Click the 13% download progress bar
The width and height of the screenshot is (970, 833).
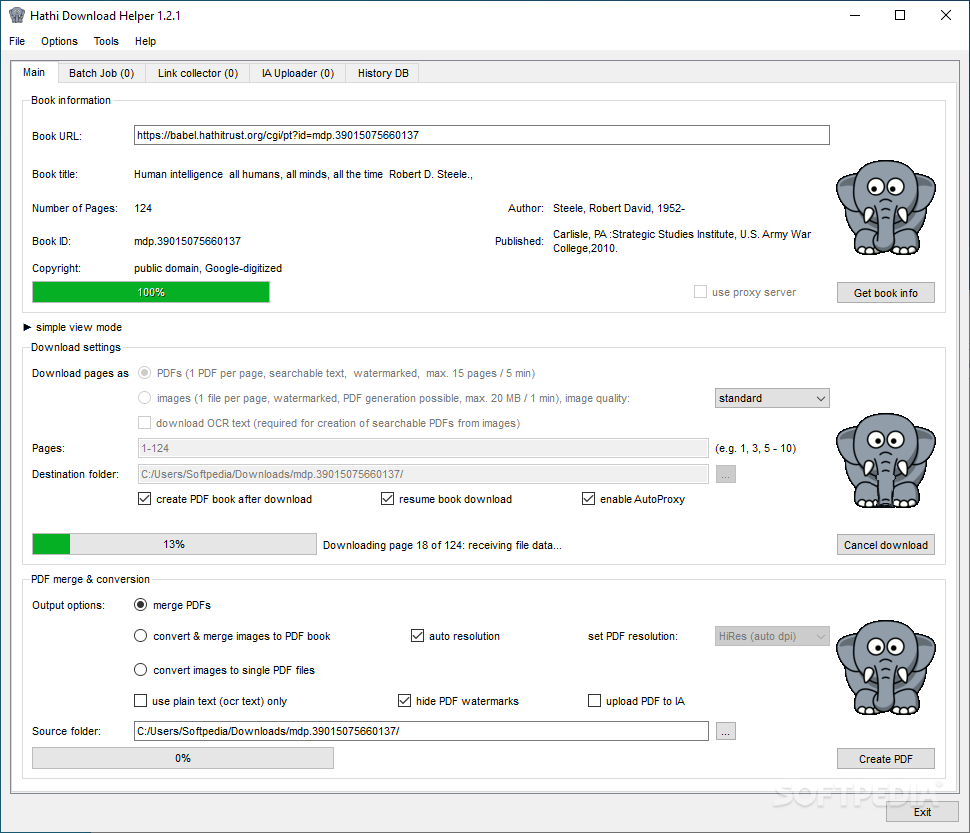pos(174,544)
